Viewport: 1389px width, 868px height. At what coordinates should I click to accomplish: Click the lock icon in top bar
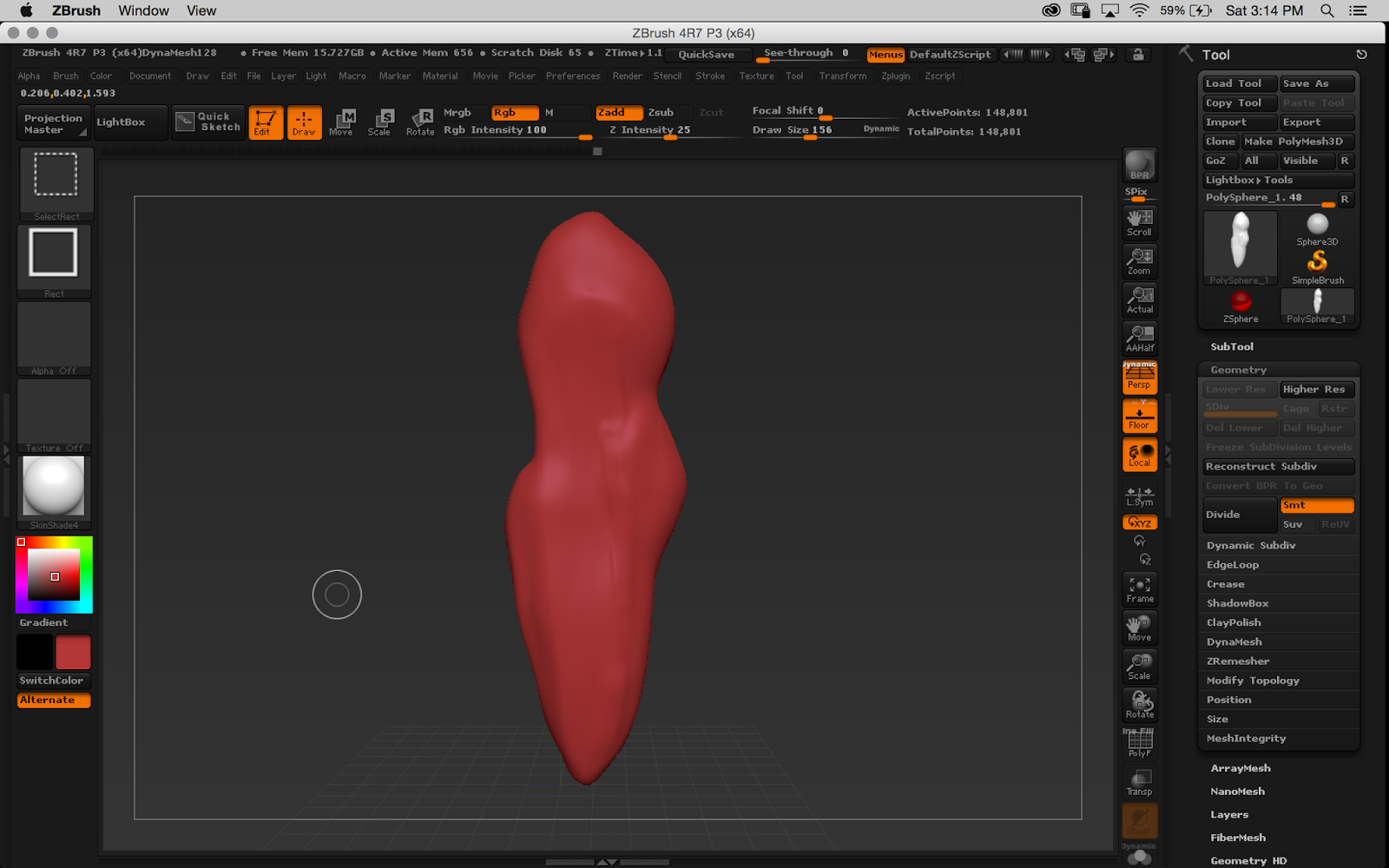coord(1138,54)
